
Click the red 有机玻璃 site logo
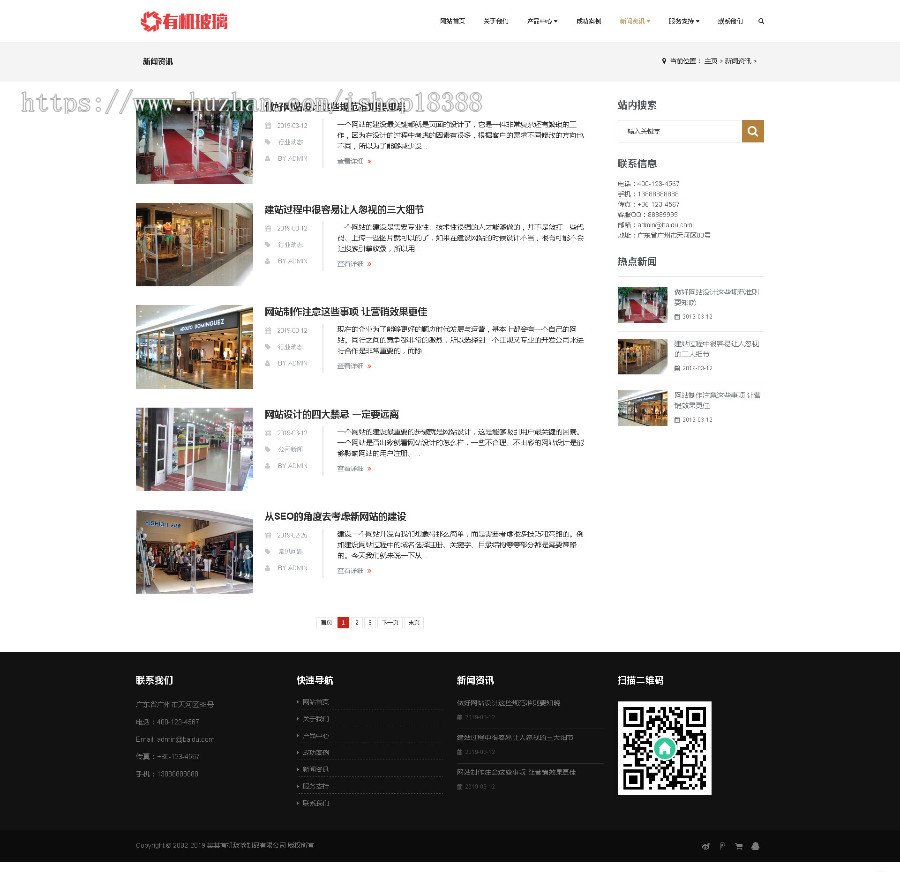click(184, 21)
